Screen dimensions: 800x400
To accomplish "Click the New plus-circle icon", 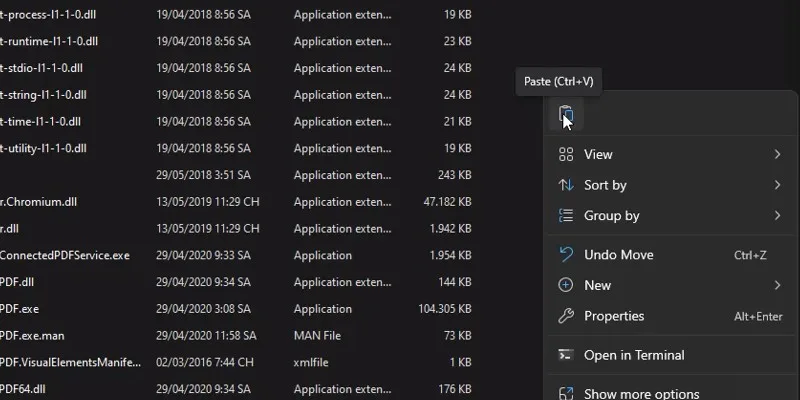I will [x=565, y=286].
